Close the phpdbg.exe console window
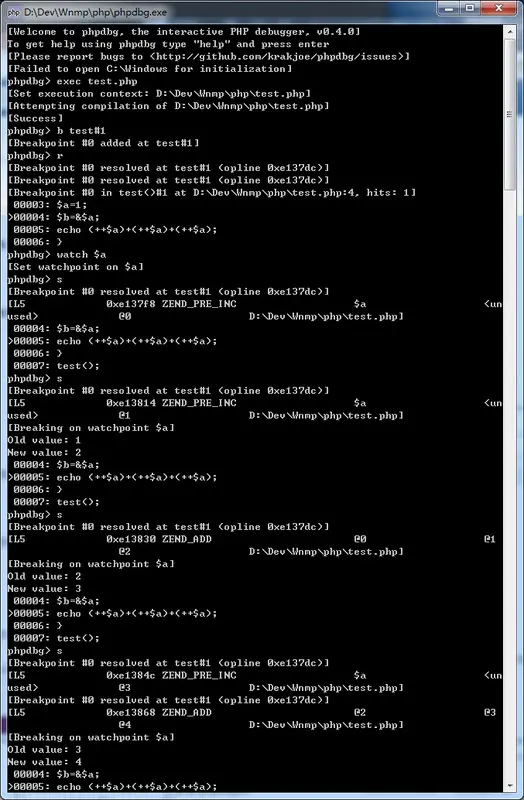This screenshot has width=524, height=800. (498, 8)
